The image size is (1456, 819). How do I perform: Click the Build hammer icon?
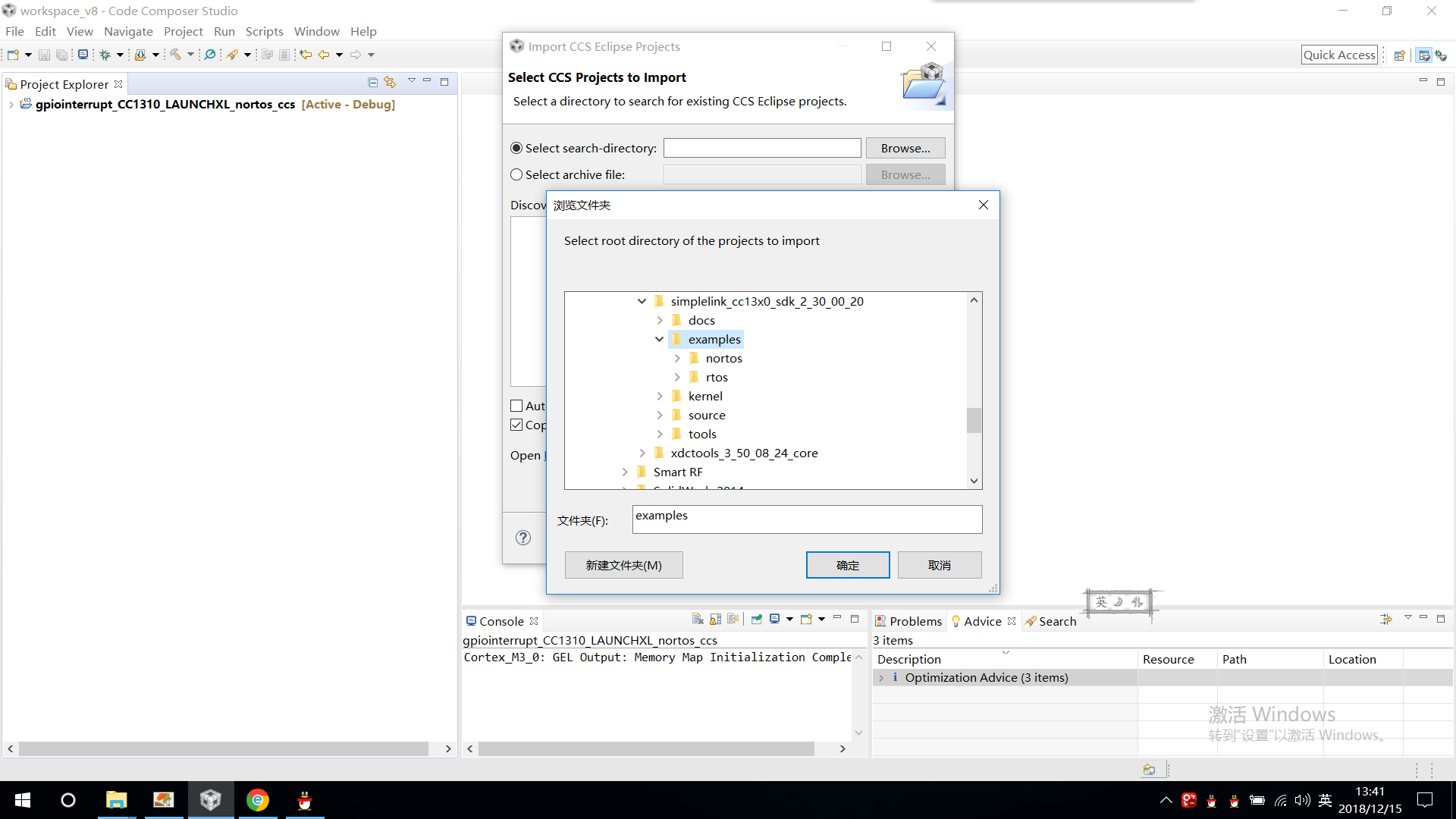pos(176,54)
